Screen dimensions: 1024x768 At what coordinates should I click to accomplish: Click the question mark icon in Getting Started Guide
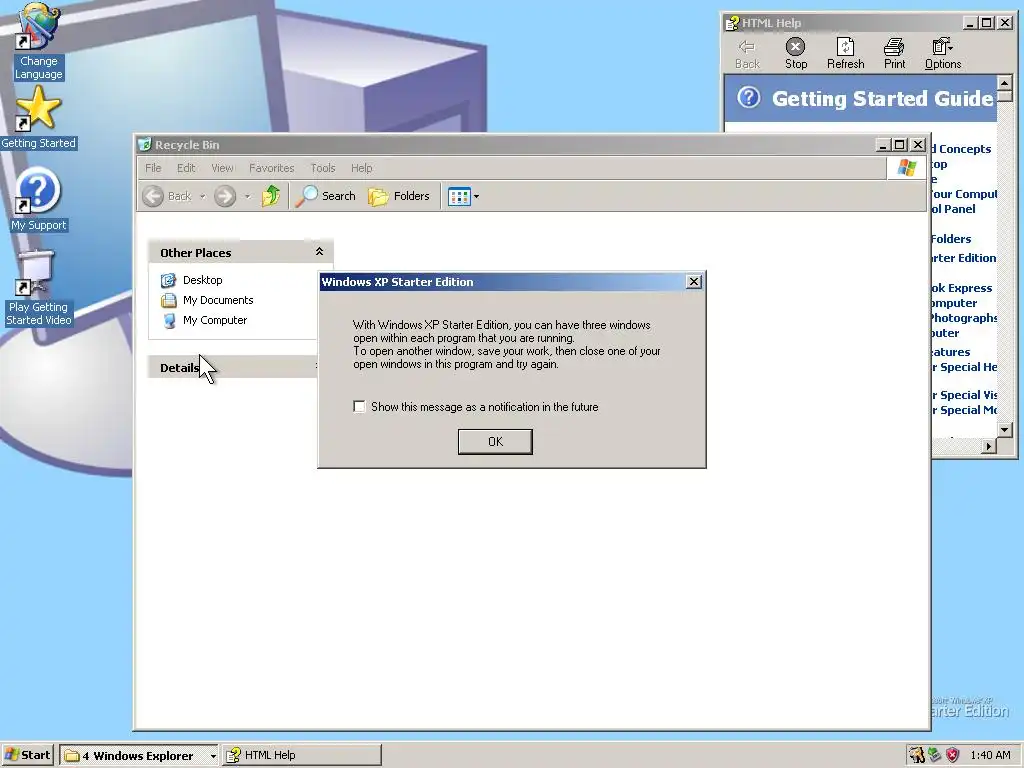click(x=749, y=98)
